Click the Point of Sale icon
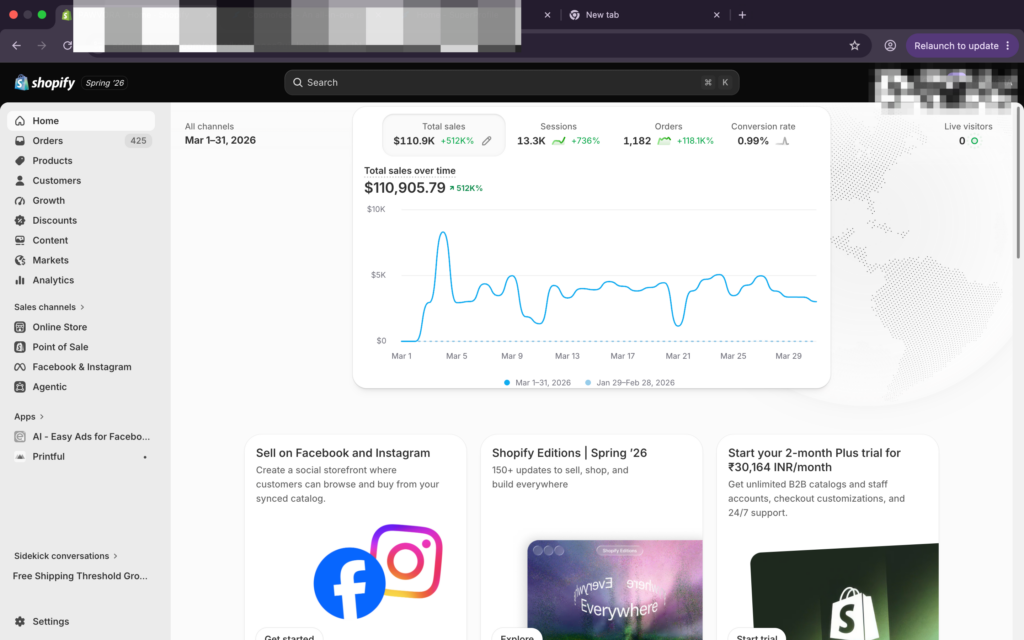 (20, 347)
